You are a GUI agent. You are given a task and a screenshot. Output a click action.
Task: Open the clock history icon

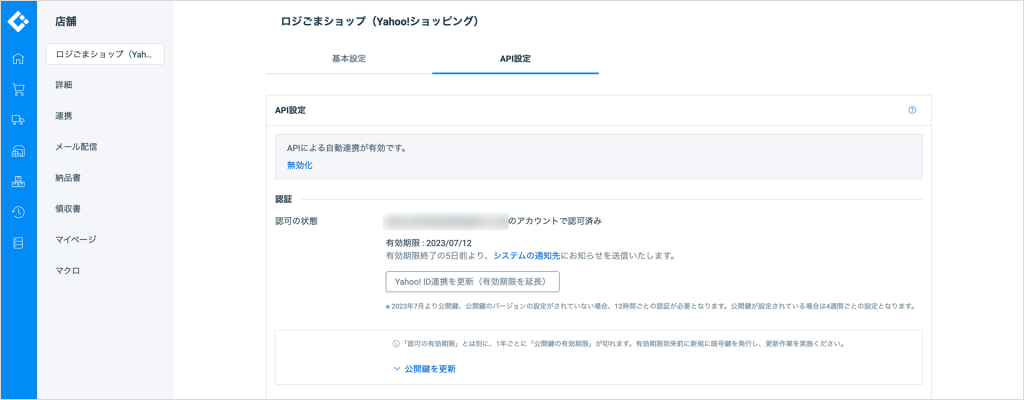point(18,212)
